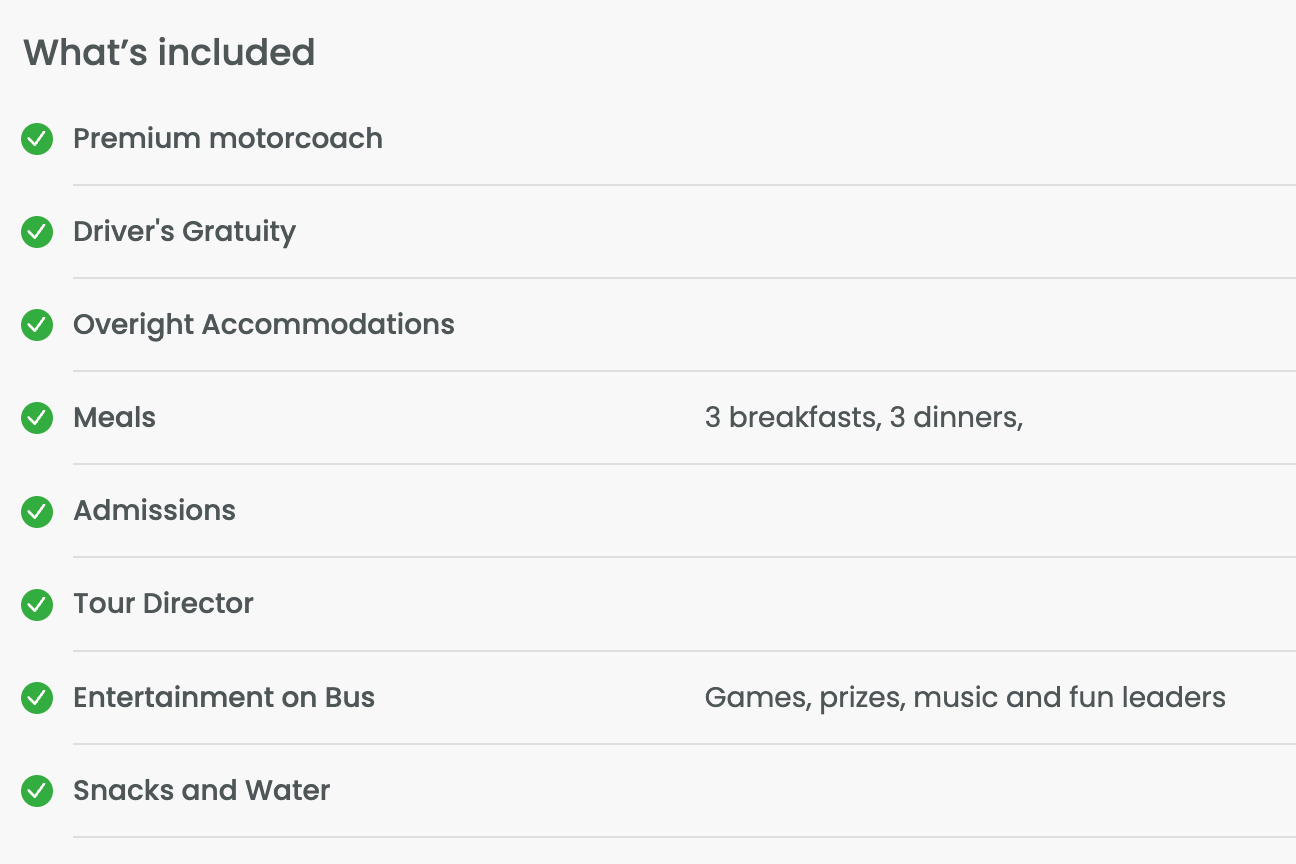Select the Admissions list item
Screen dimensions: 1296x864
point(154,510)
